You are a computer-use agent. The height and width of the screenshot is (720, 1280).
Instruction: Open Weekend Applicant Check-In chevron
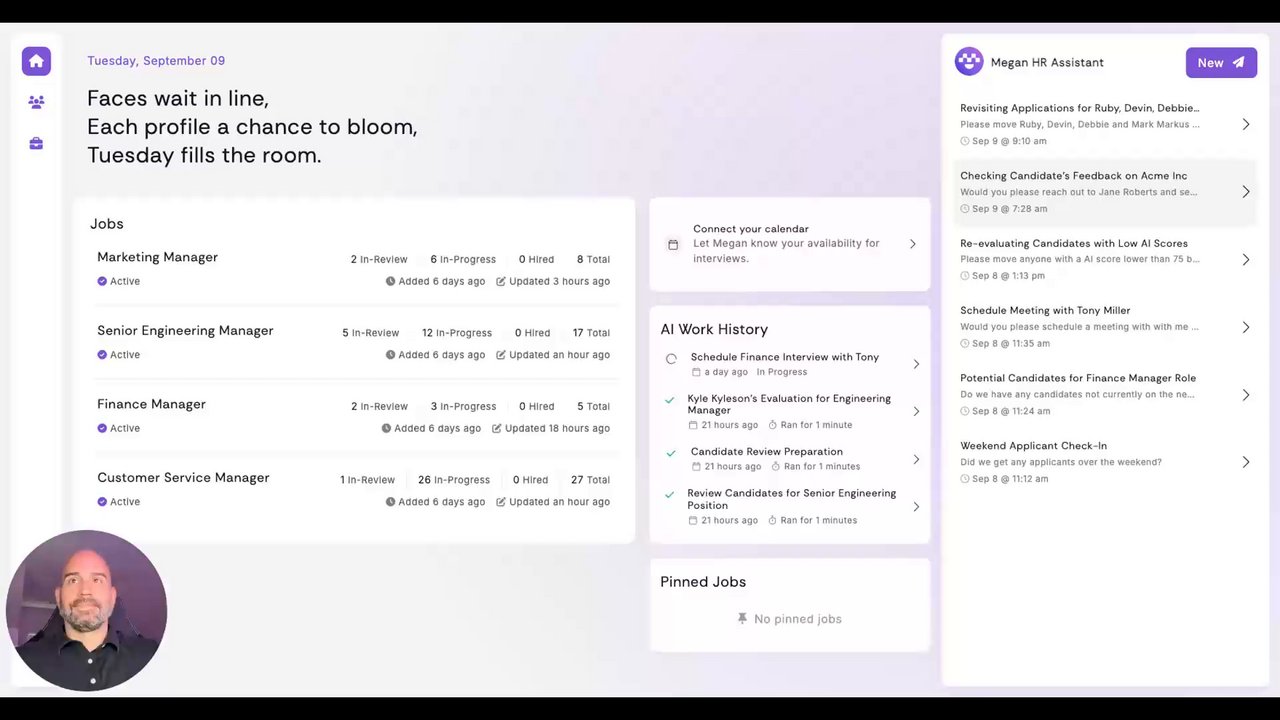(1246, 462)
